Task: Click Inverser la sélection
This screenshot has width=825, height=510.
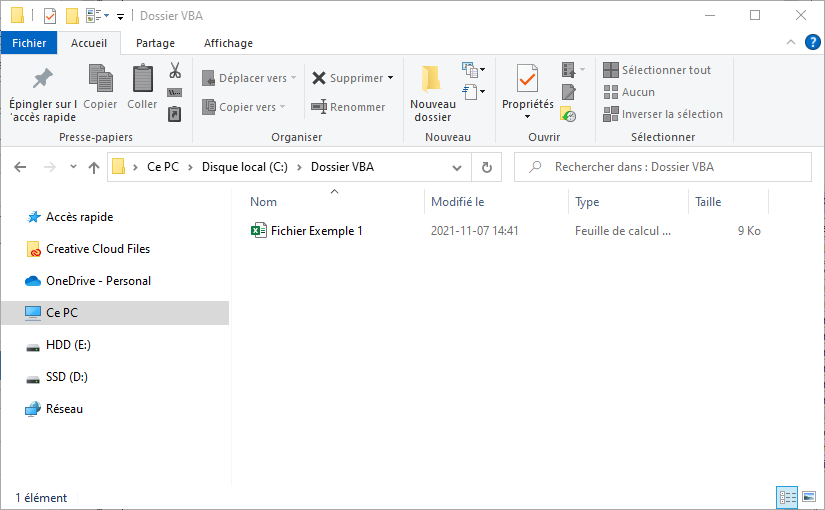Action: click(663, 114)
